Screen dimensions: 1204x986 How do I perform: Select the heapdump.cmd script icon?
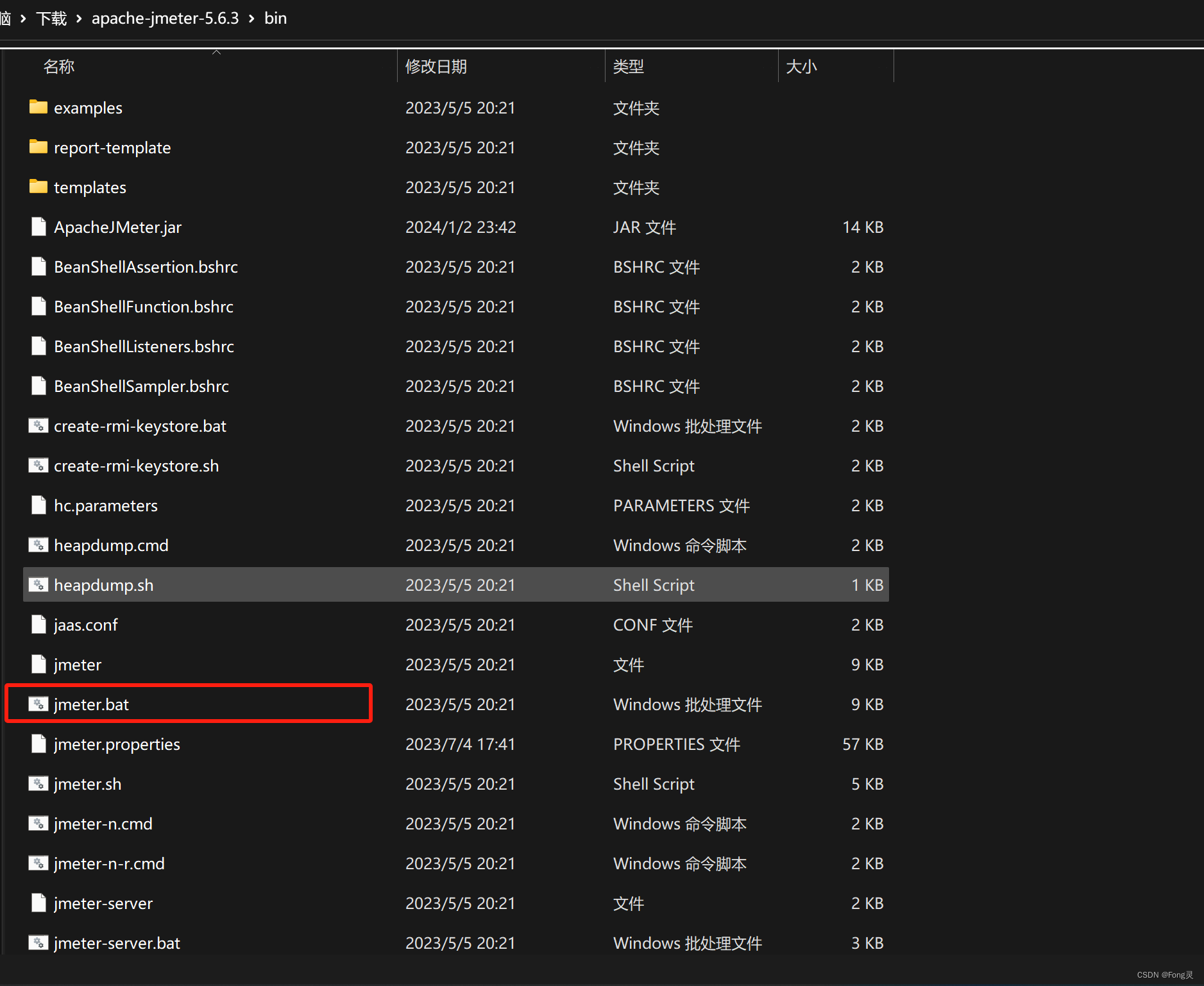coord(38,545)
